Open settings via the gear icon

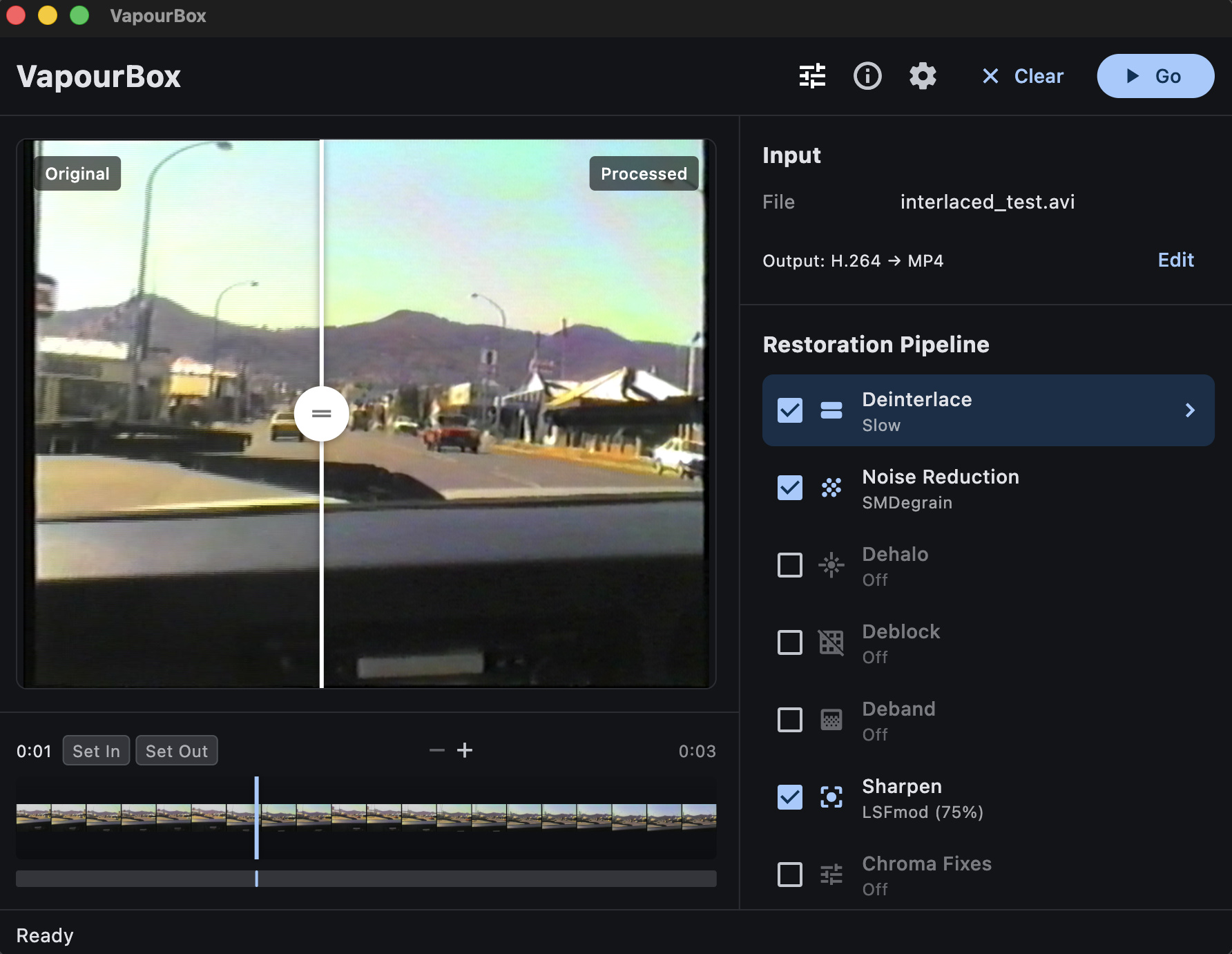923,76
